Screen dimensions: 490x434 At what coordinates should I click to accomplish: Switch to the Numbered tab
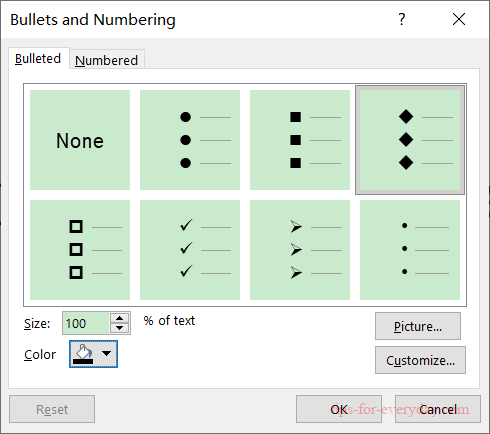point(107,60)
